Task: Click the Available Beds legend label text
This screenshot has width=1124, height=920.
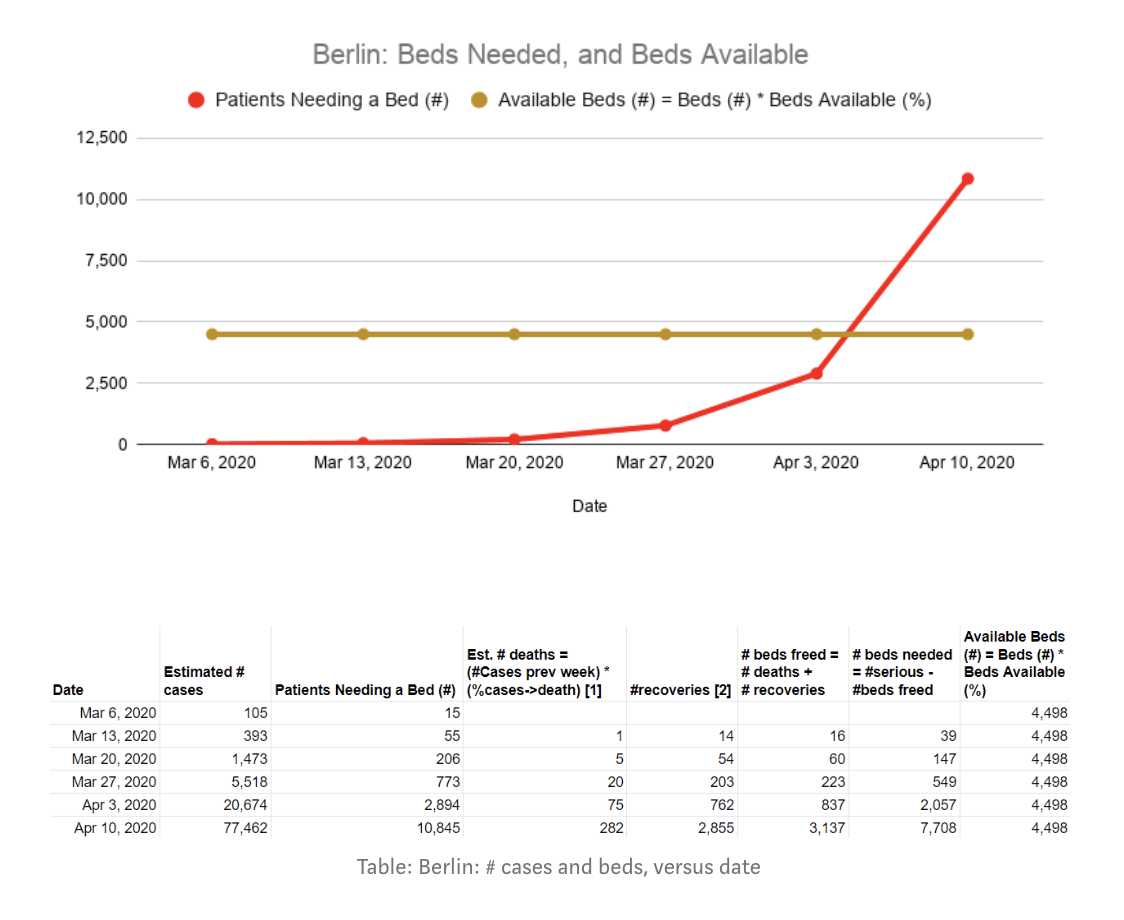Action: tap(715, 100)
